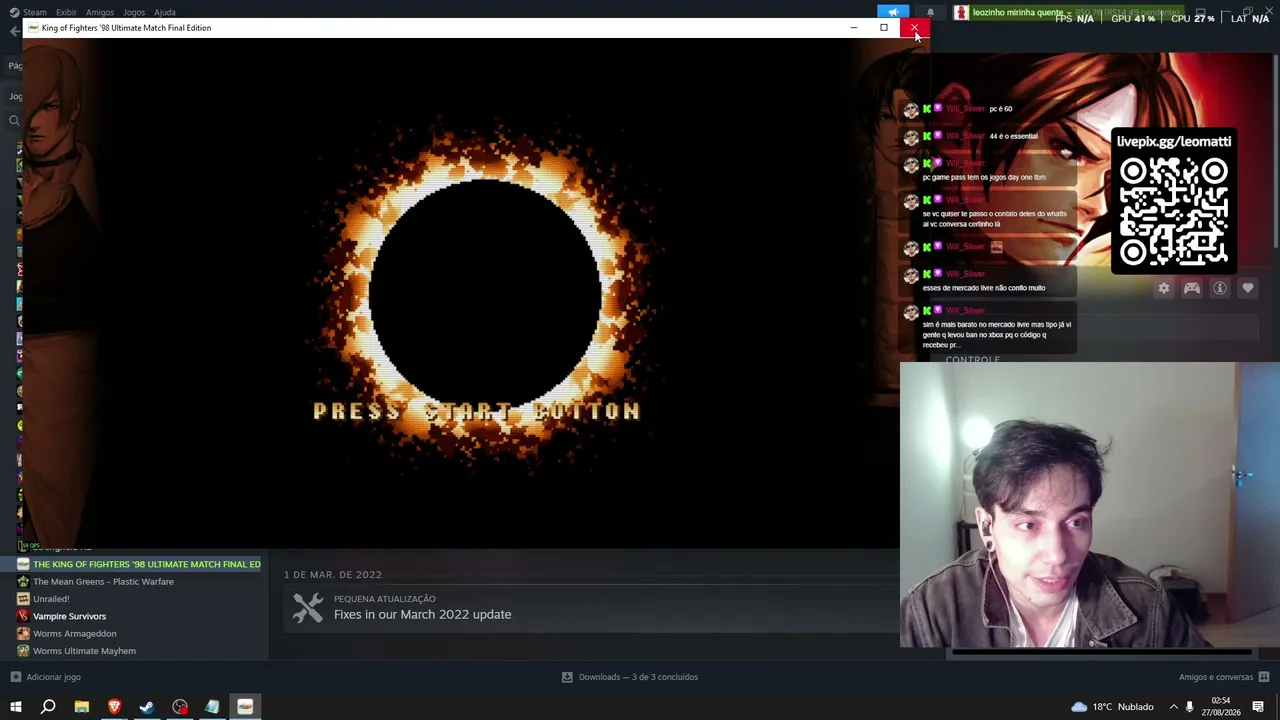Show hidden system tray icons

coord(1174,707)
